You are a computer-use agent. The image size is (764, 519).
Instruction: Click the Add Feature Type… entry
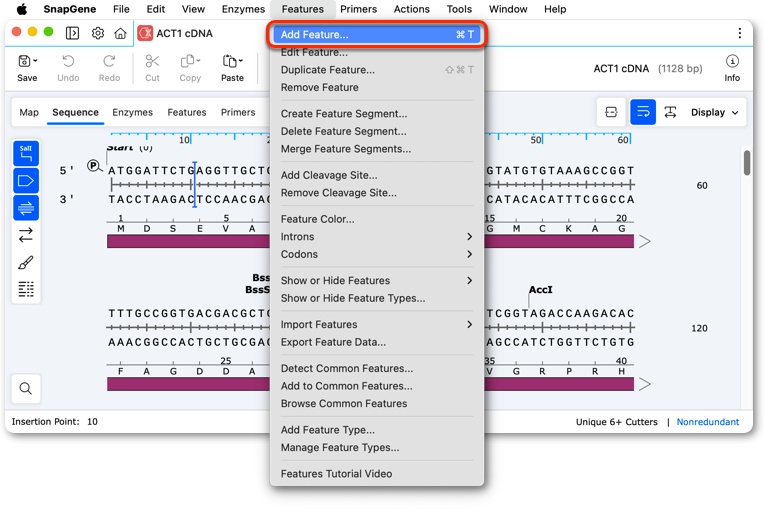377,429
